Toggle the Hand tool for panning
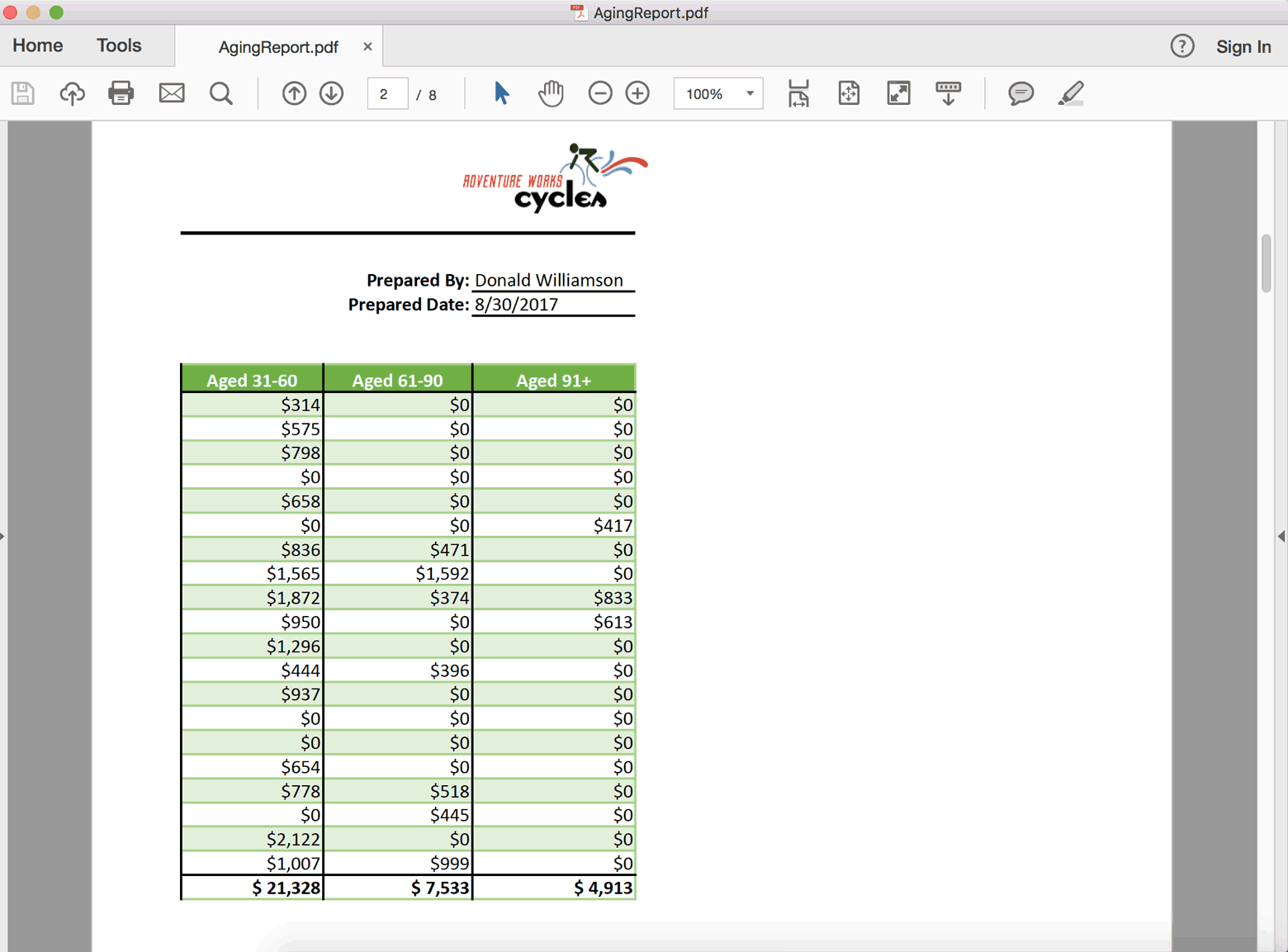 coord(550,93)
